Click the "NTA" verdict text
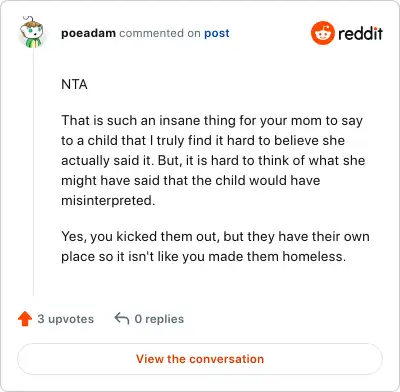This screenshot has height=392, width=400. pyautogui.click(x=74, y=84)
